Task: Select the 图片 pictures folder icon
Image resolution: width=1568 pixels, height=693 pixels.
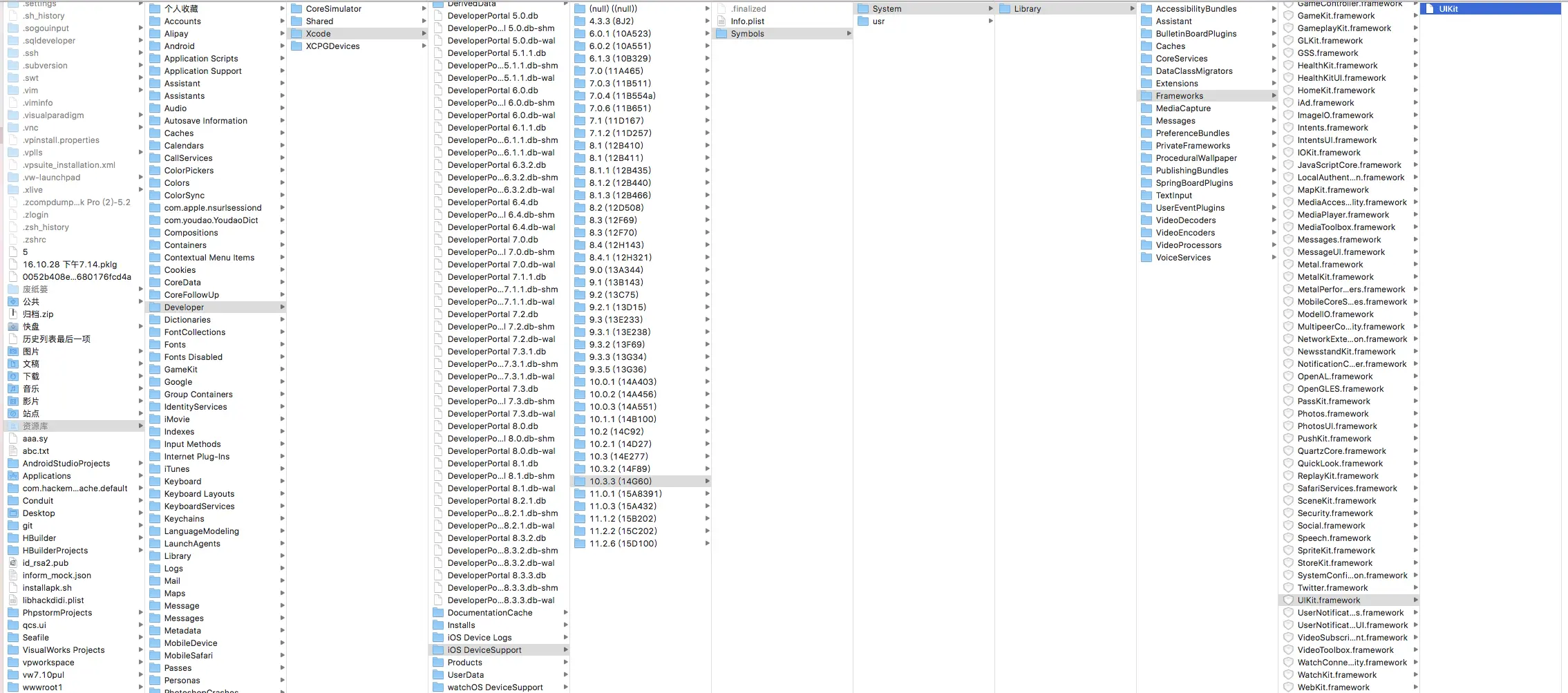Action: pos(13,352)
